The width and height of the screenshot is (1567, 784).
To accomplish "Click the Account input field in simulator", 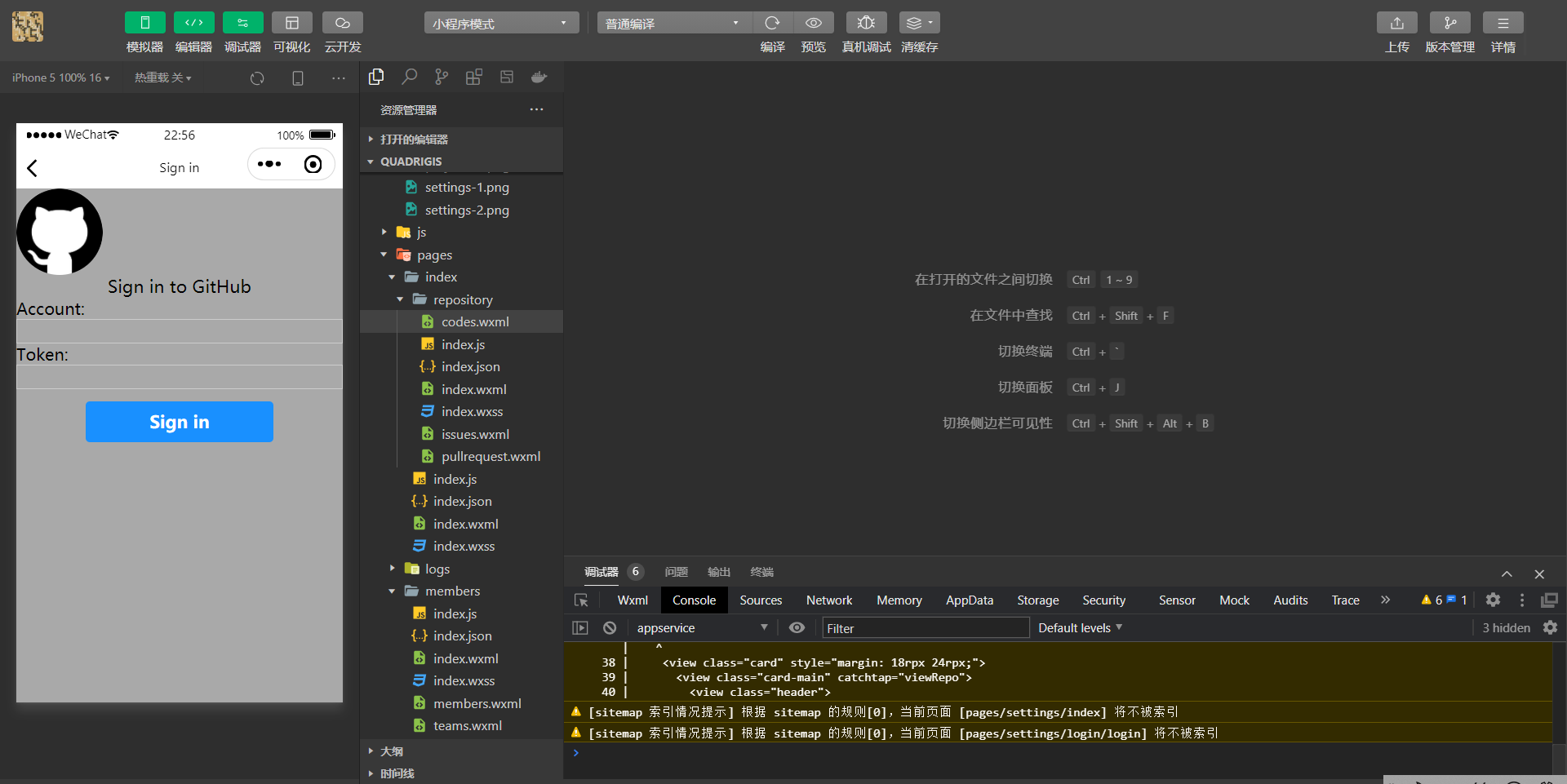I will point(180,331).
